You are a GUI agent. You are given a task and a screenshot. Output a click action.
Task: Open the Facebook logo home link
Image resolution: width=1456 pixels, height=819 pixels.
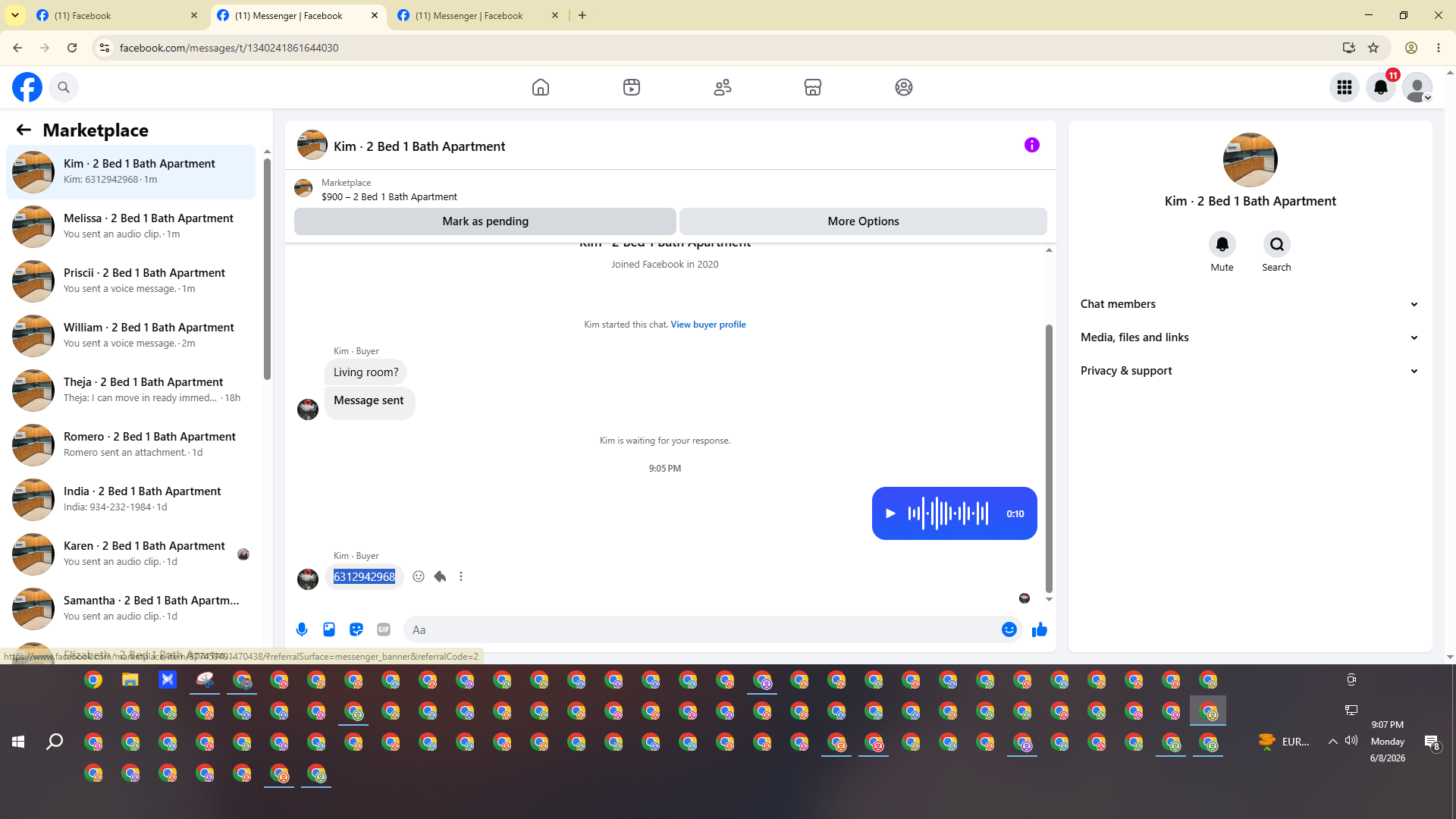click(x=27, y=87)
